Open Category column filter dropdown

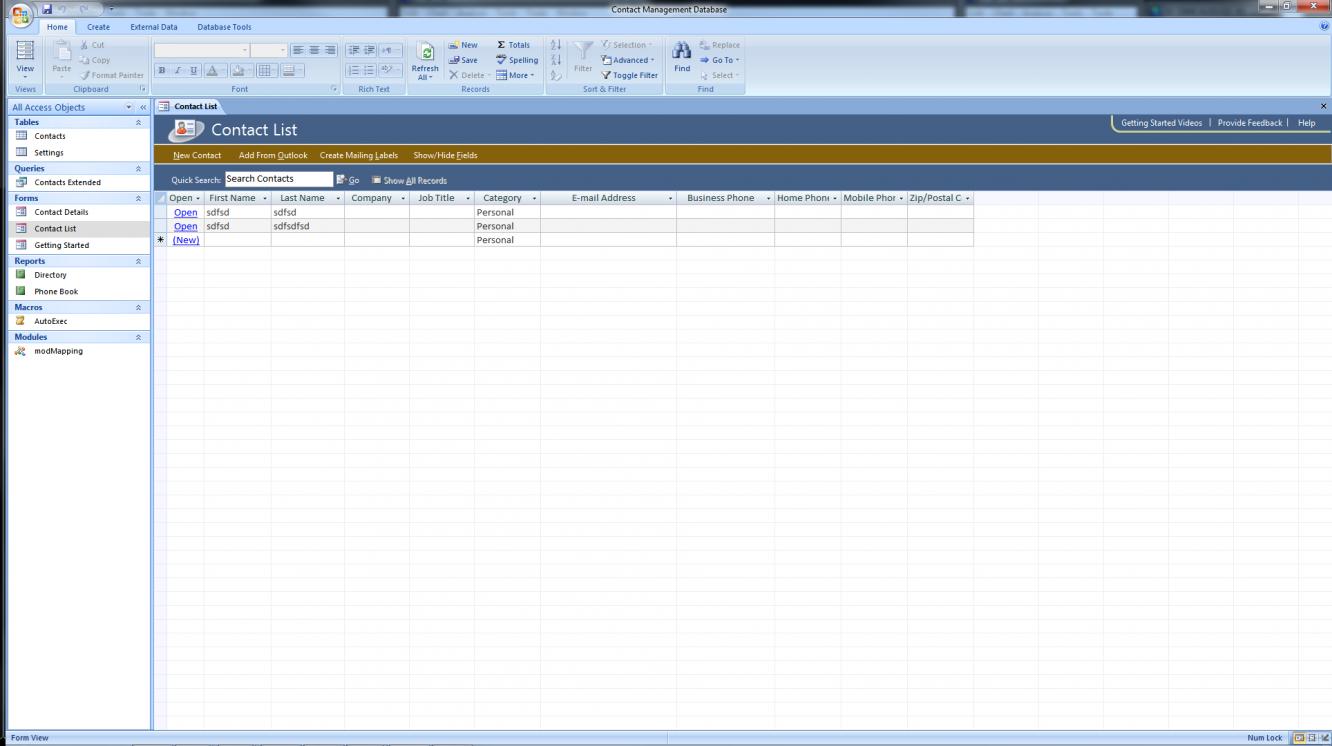click(x=534, y=198)
